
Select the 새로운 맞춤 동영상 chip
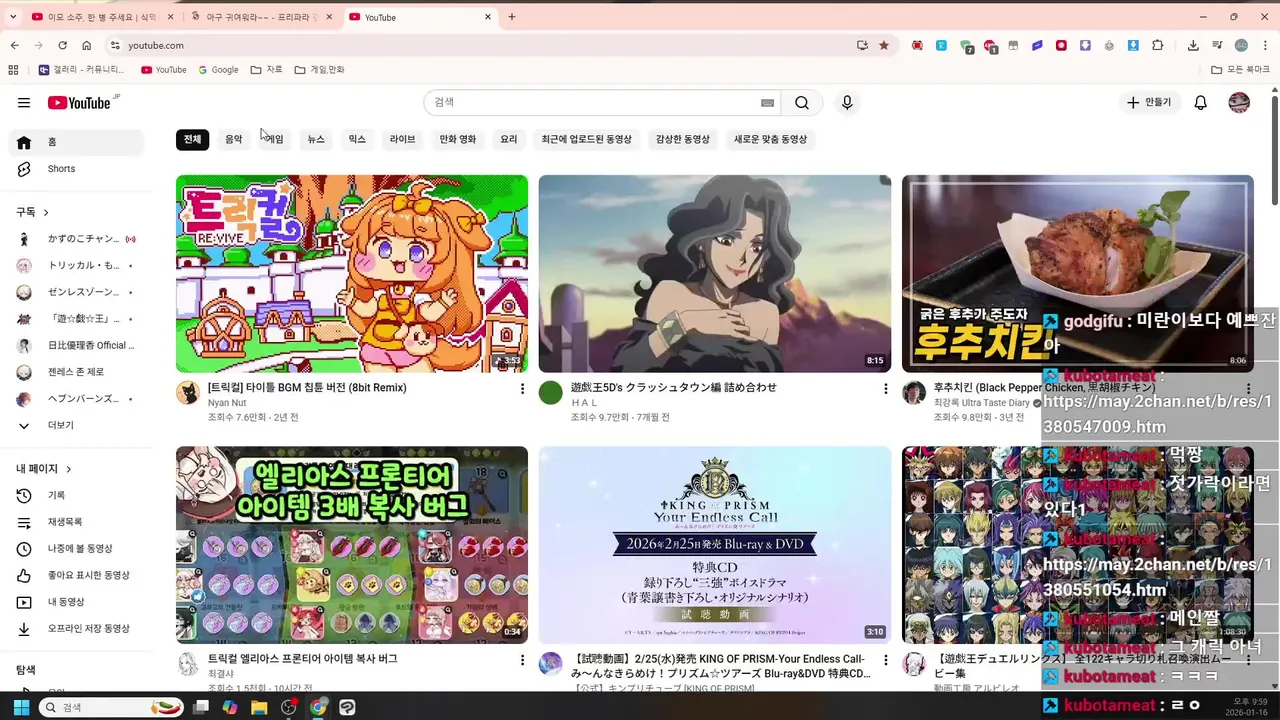click(770, 140)
